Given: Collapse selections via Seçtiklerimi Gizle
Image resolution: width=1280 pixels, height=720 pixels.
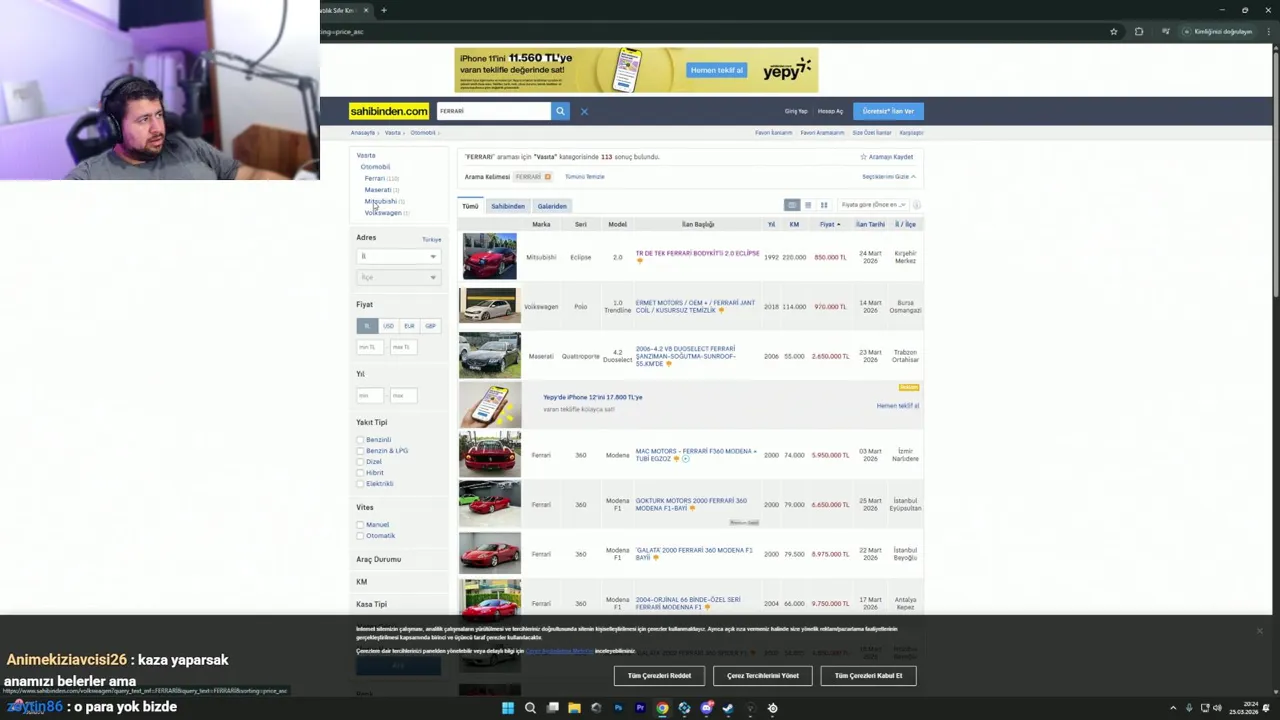Looking at the screenshot, I should (x=888, y=177).
